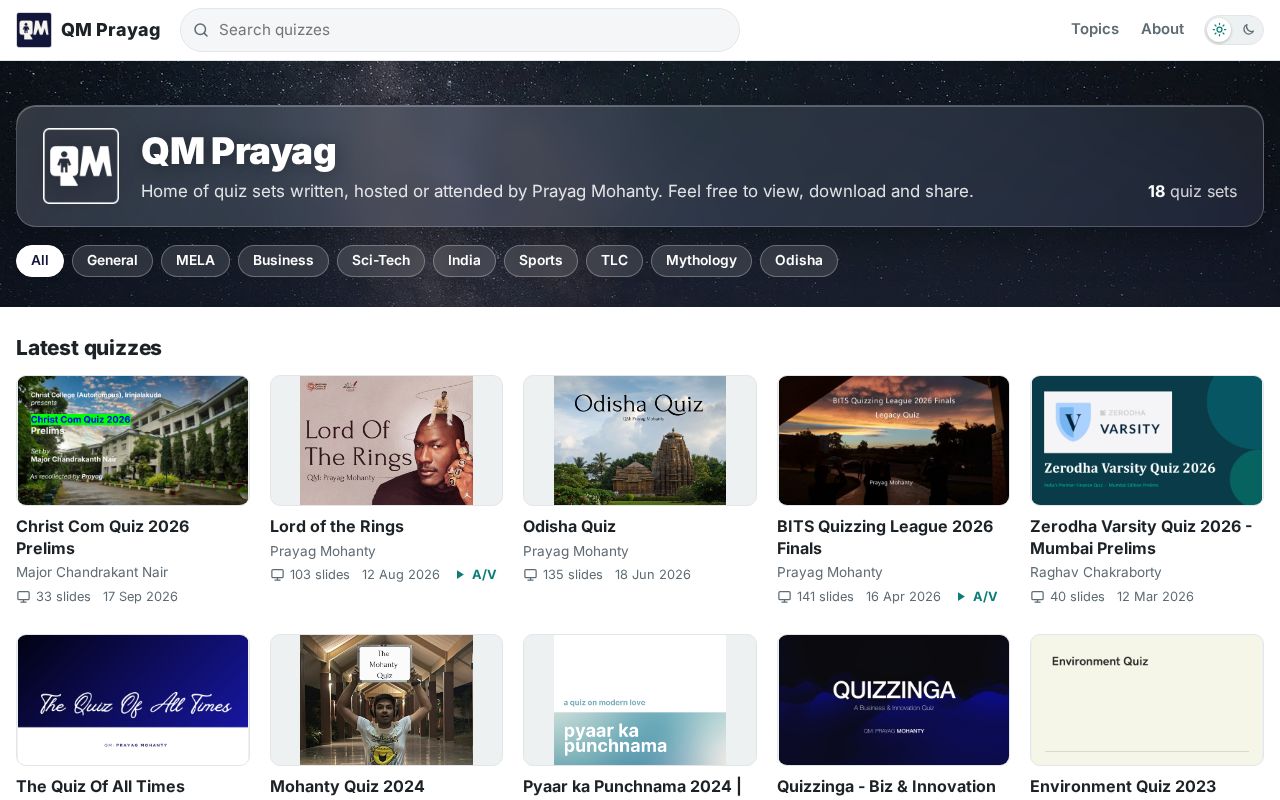
Task: Open Pyaar ka Punchnama thumbnail
Action: [640, 700]
